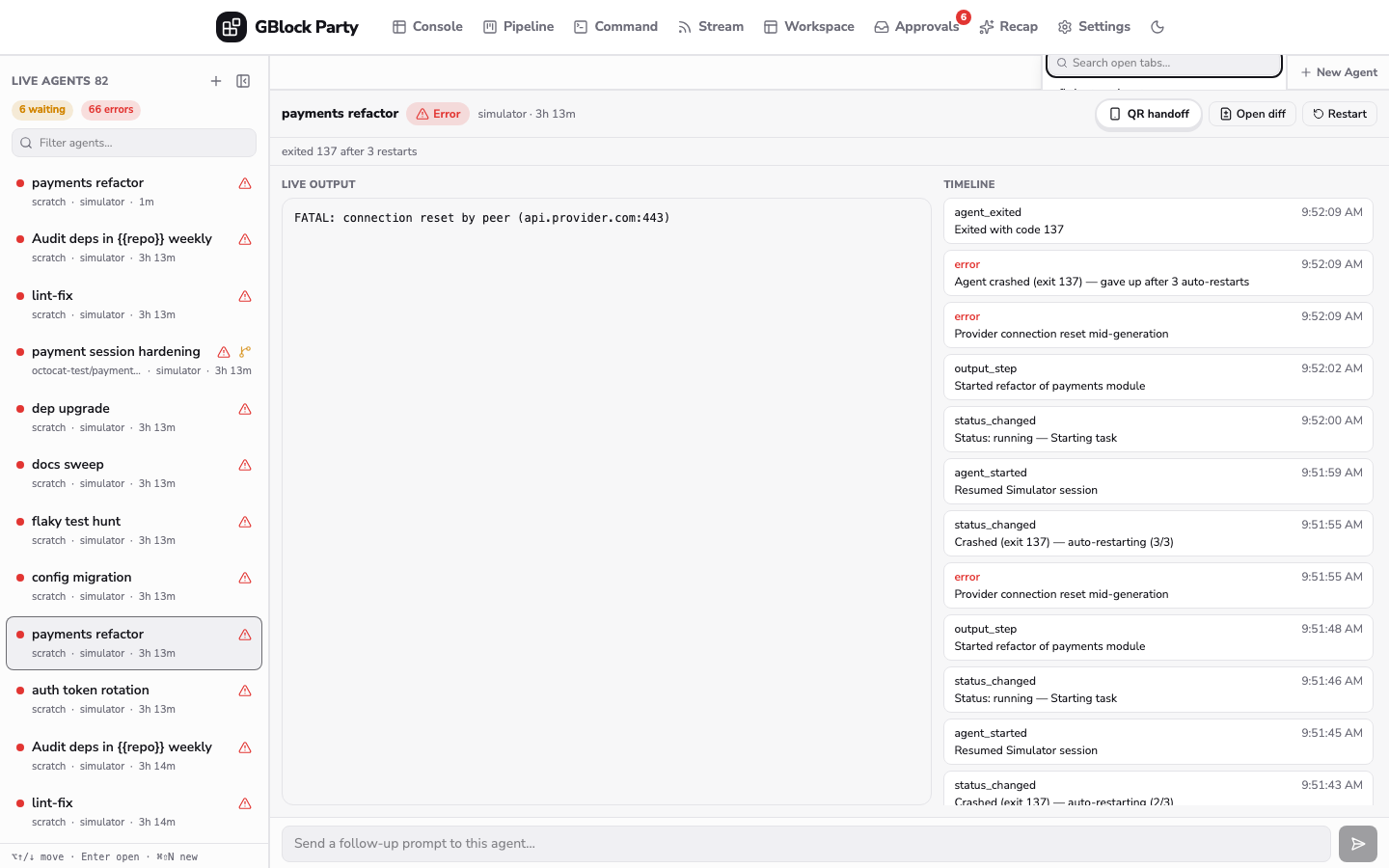Click warning icon on payments refactor 1m row

[x=245, y=183]
